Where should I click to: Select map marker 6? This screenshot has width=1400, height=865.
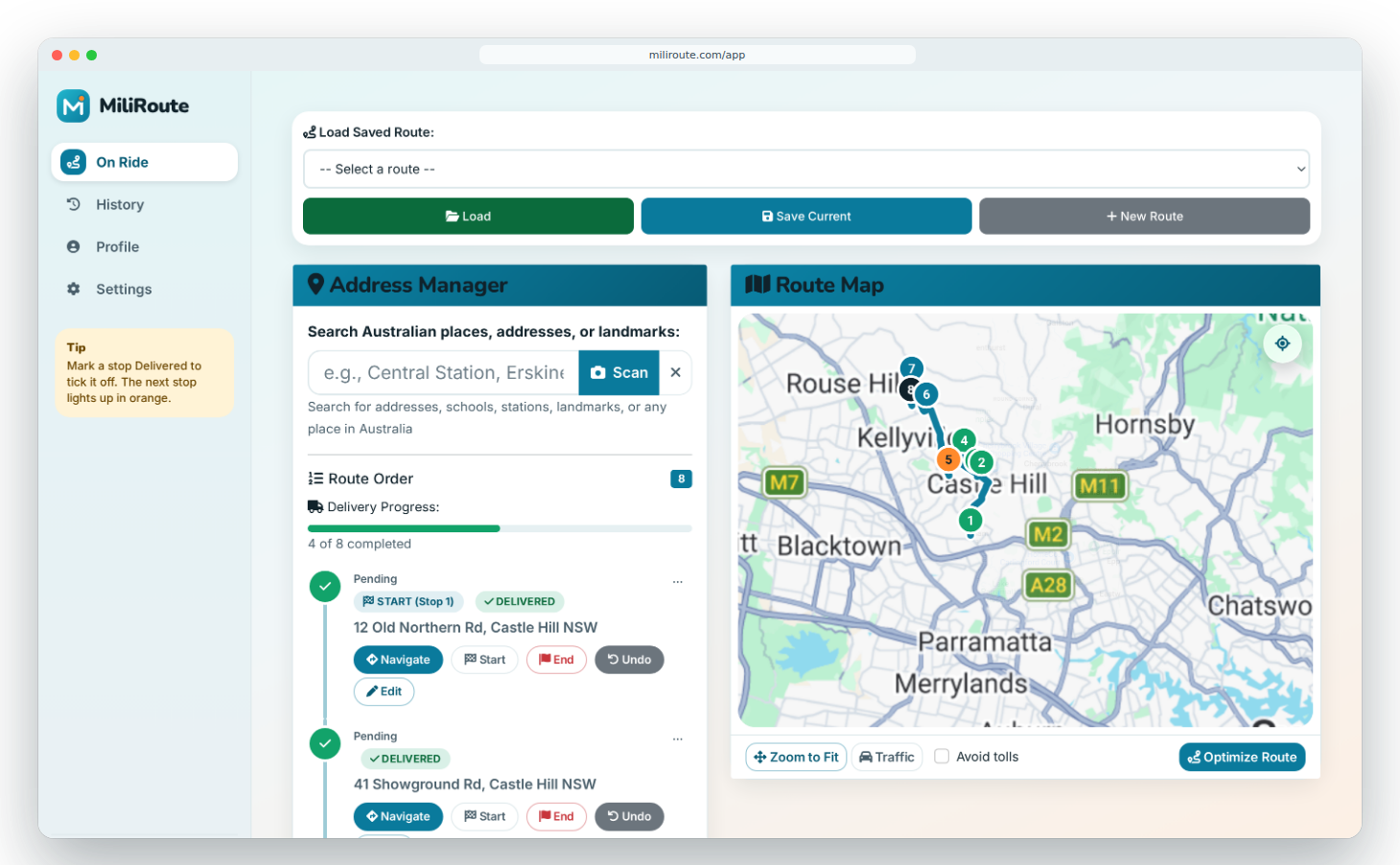(x=926, y=394)
